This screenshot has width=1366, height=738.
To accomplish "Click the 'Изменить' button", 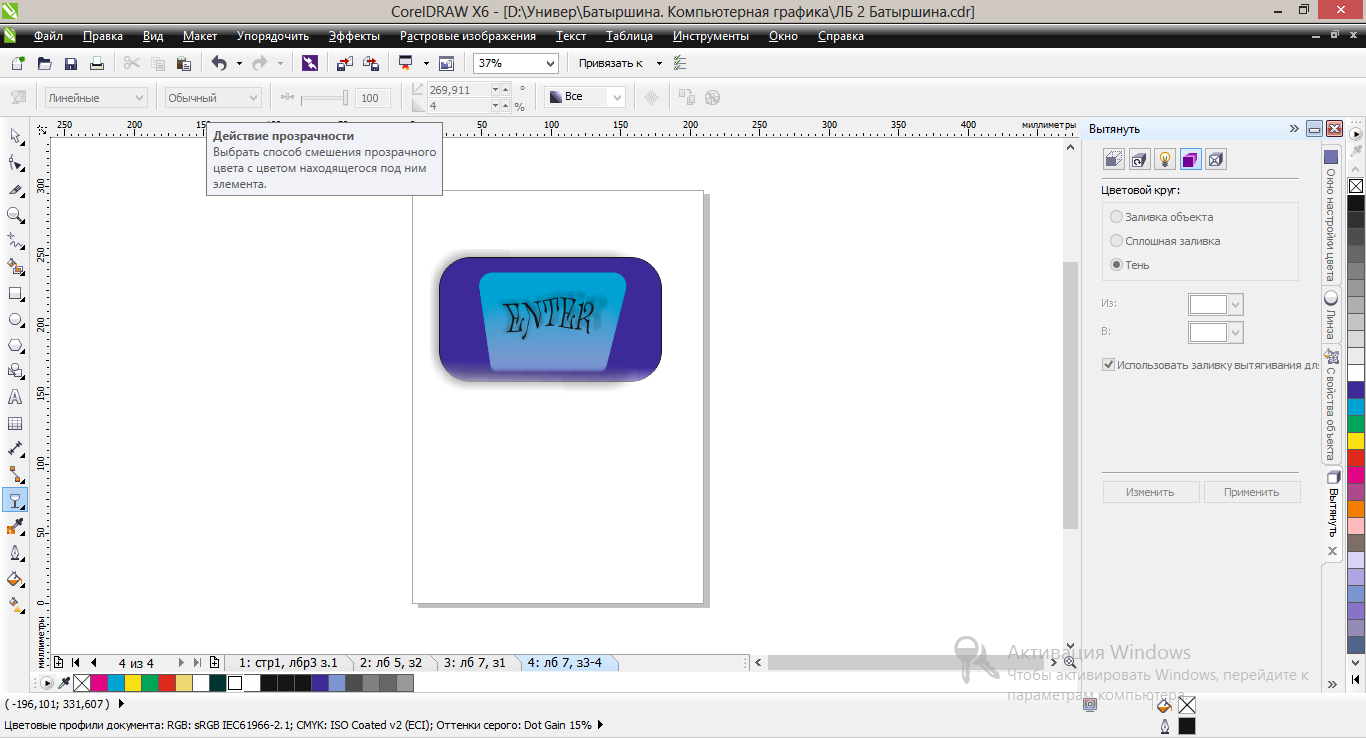I will click(x=1150, y=492).
